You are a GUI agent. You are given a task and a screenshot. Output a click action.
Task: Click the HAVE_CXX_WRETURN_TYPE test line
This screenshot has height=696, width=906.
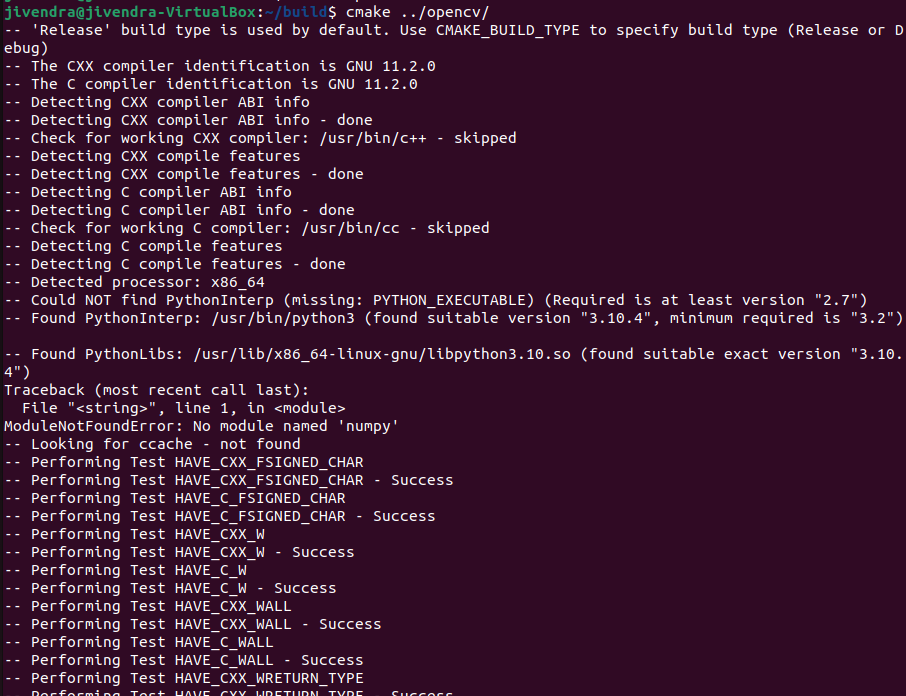pyautogui.click(x=184, y=678)
